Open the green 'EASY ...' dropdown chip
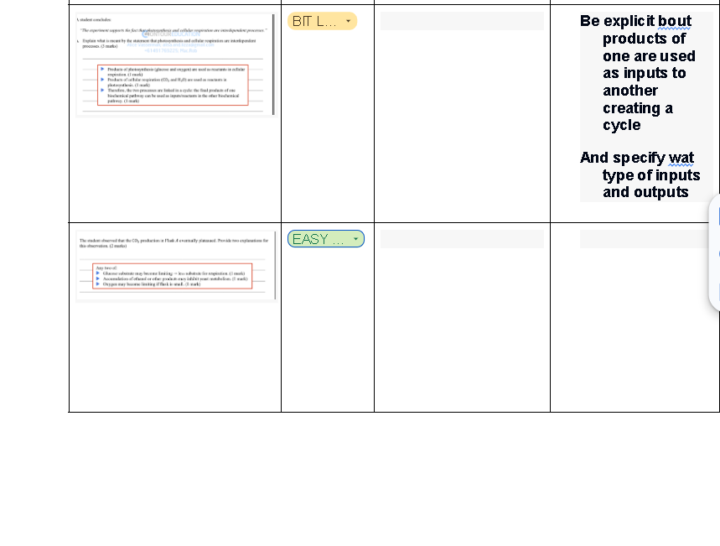720x546 pixels. pos(326,239)
